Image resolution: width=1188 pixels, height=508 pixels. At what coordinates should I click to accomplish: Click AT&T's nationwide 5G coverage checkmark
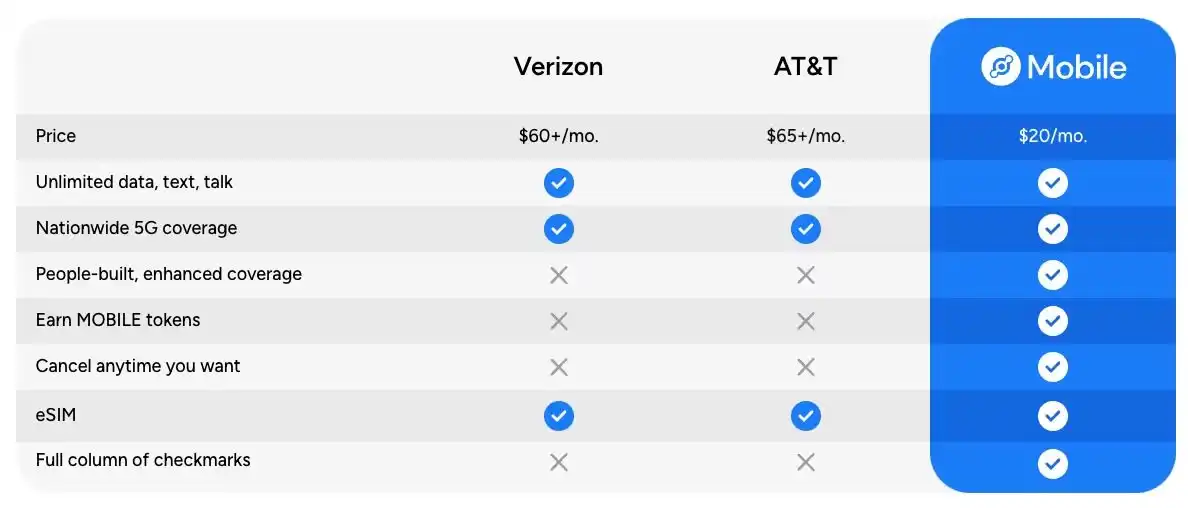coord(805,229)
